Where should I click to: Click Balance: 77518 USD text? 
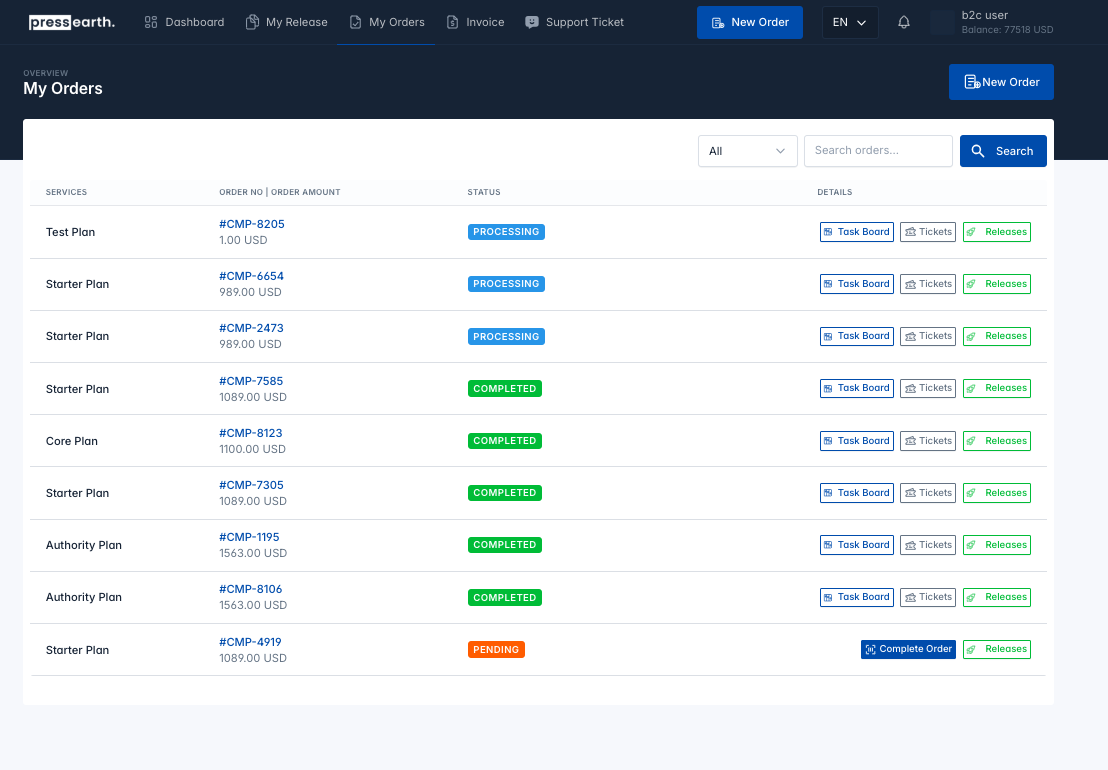pos(1007,30)
